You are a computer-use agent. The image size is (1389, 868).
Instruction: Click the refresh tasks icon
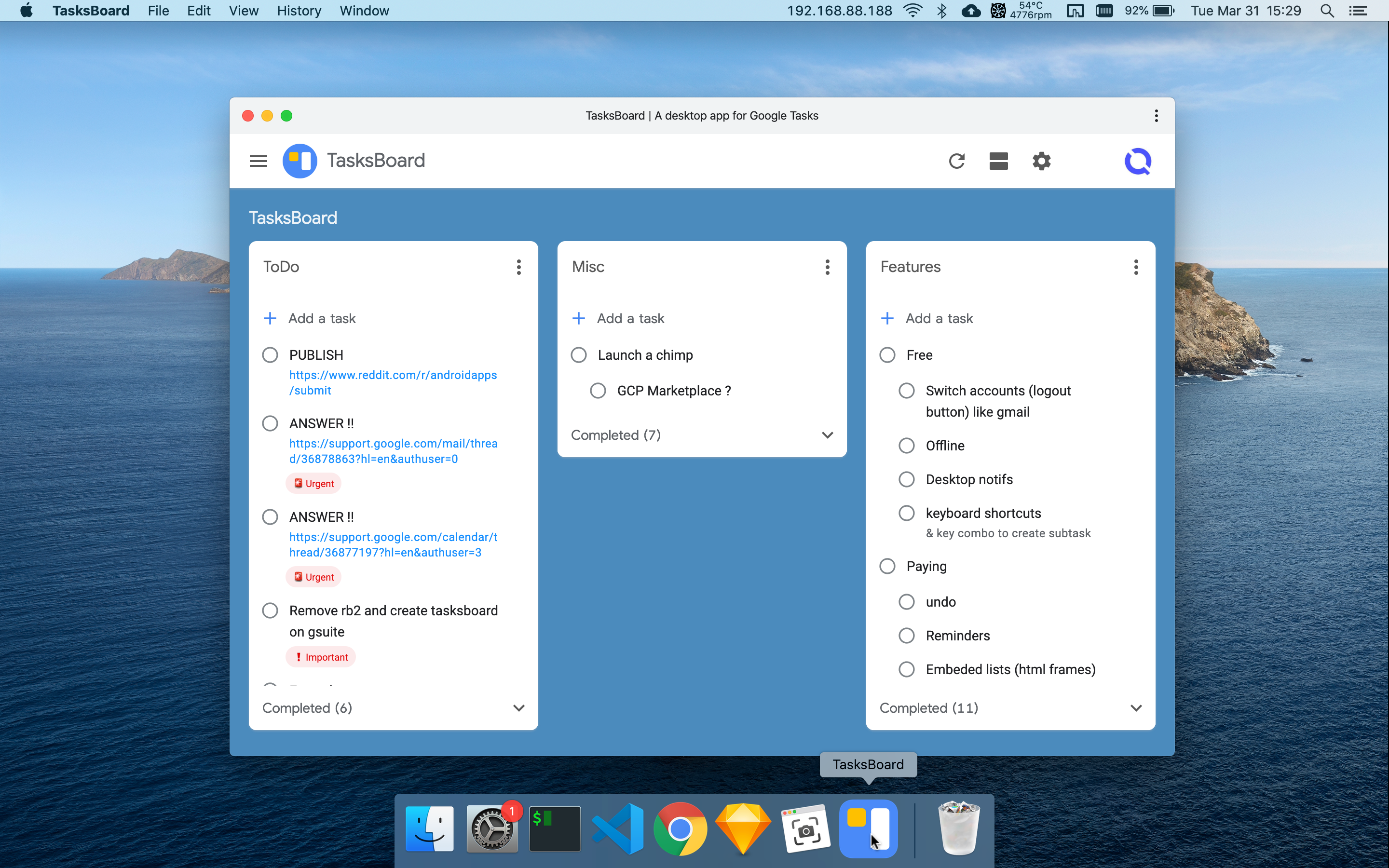957,161
